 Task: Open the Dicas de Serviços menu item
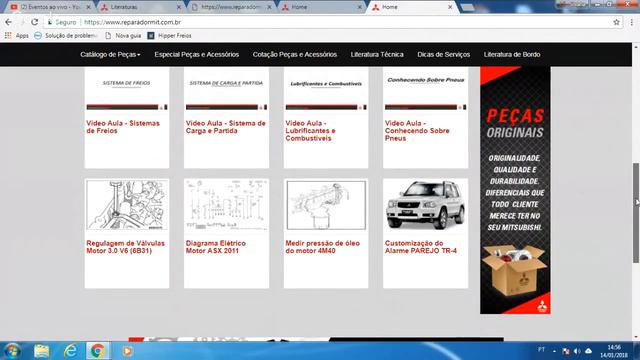444,54
